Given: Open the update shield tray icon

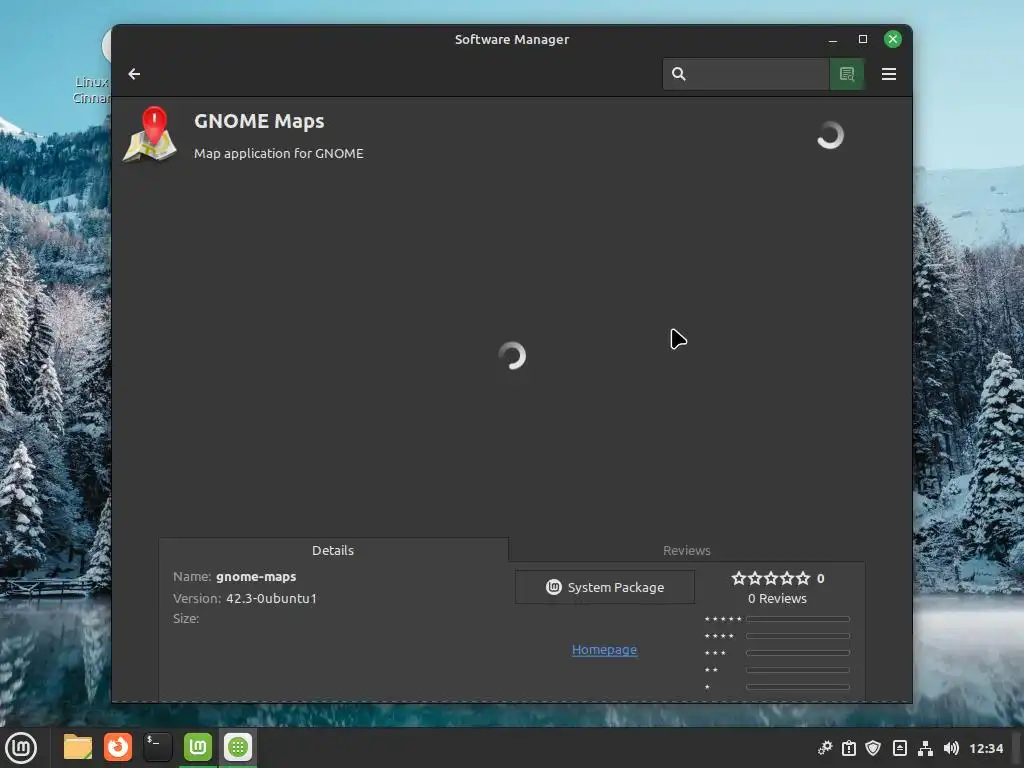Looking at the screenshot, I should tap(873, 748).
